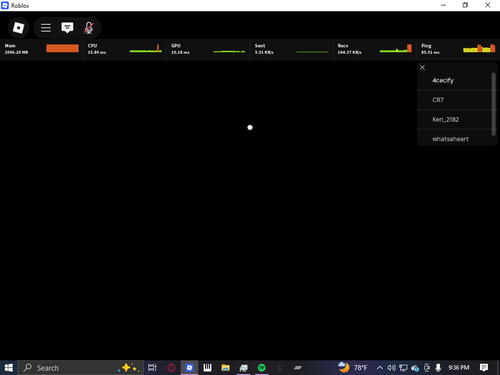
Task: Click the OneDrive cloud icon in the tray
Action: tap(415, 368)
